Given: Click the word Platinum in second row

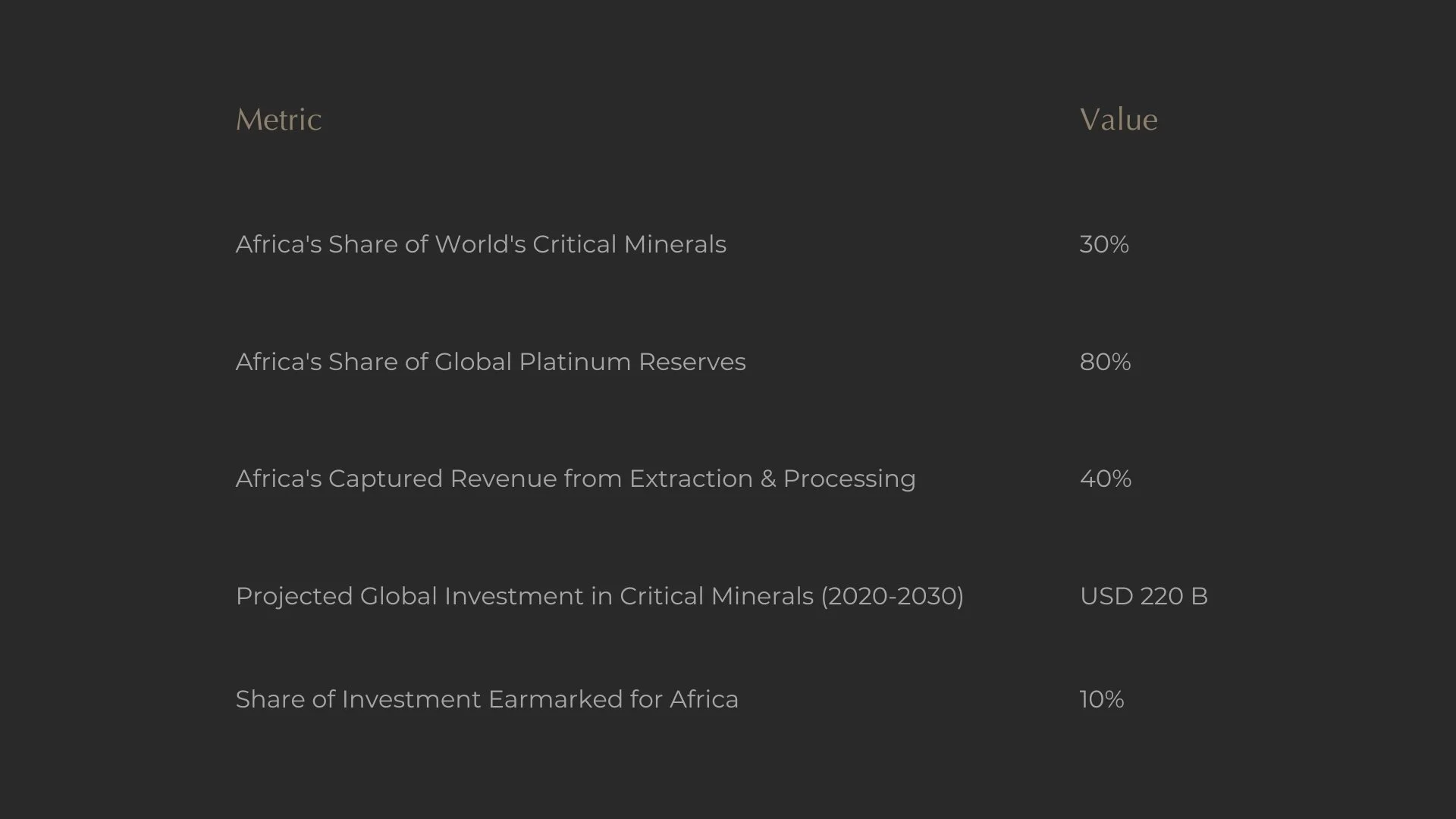Looking at the screenshot, I should tap(575, 362).
